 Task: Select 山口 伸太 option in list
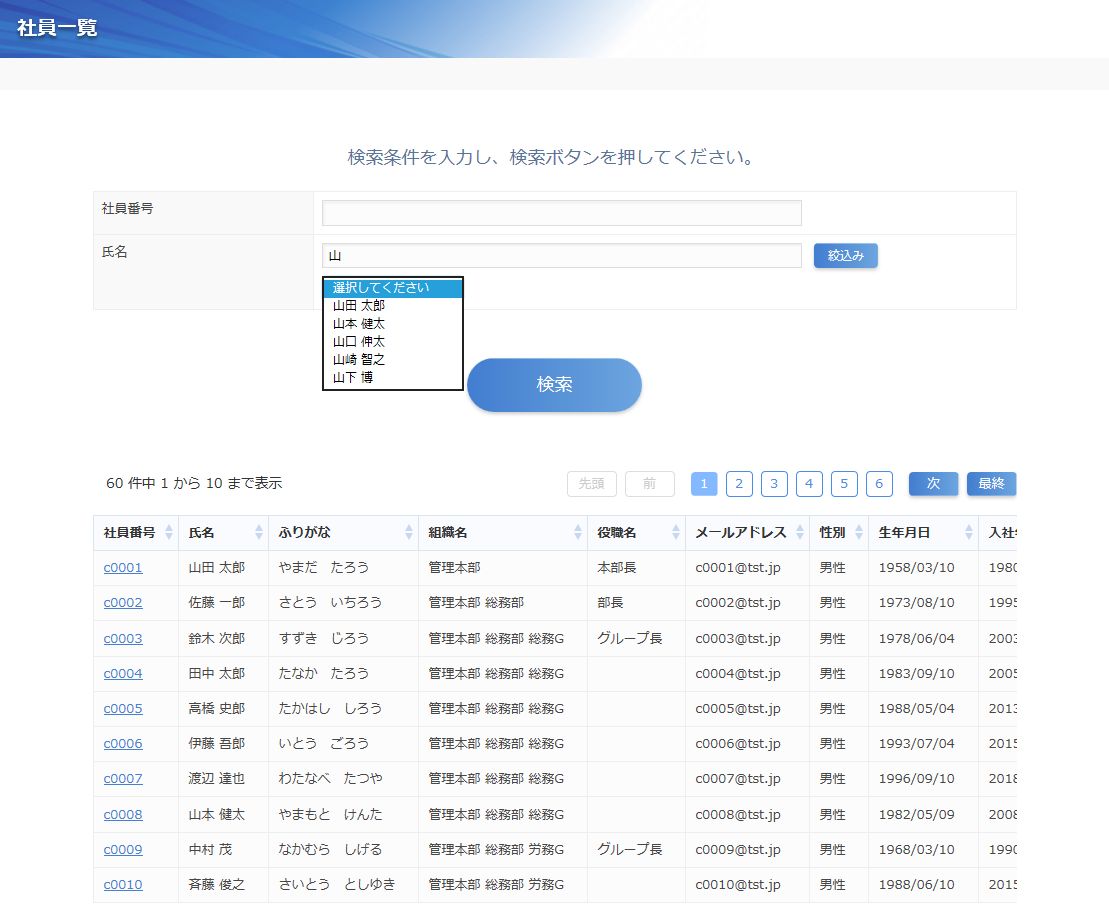pos(359,342)
